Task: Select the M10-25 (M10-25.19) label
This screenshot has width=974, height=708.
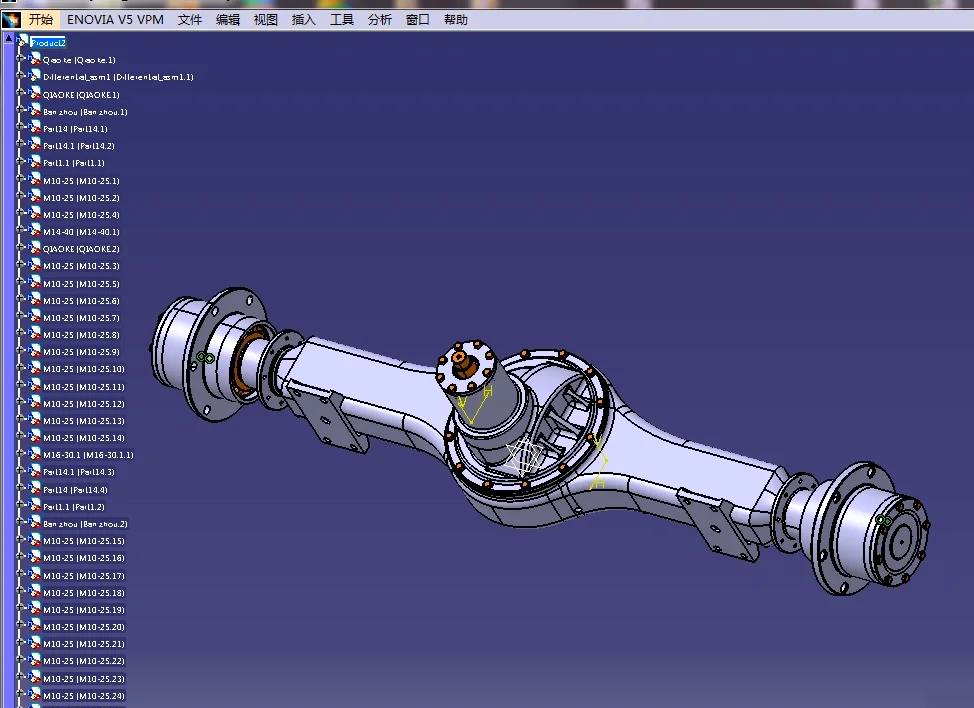Action: (x=84, y=610)
